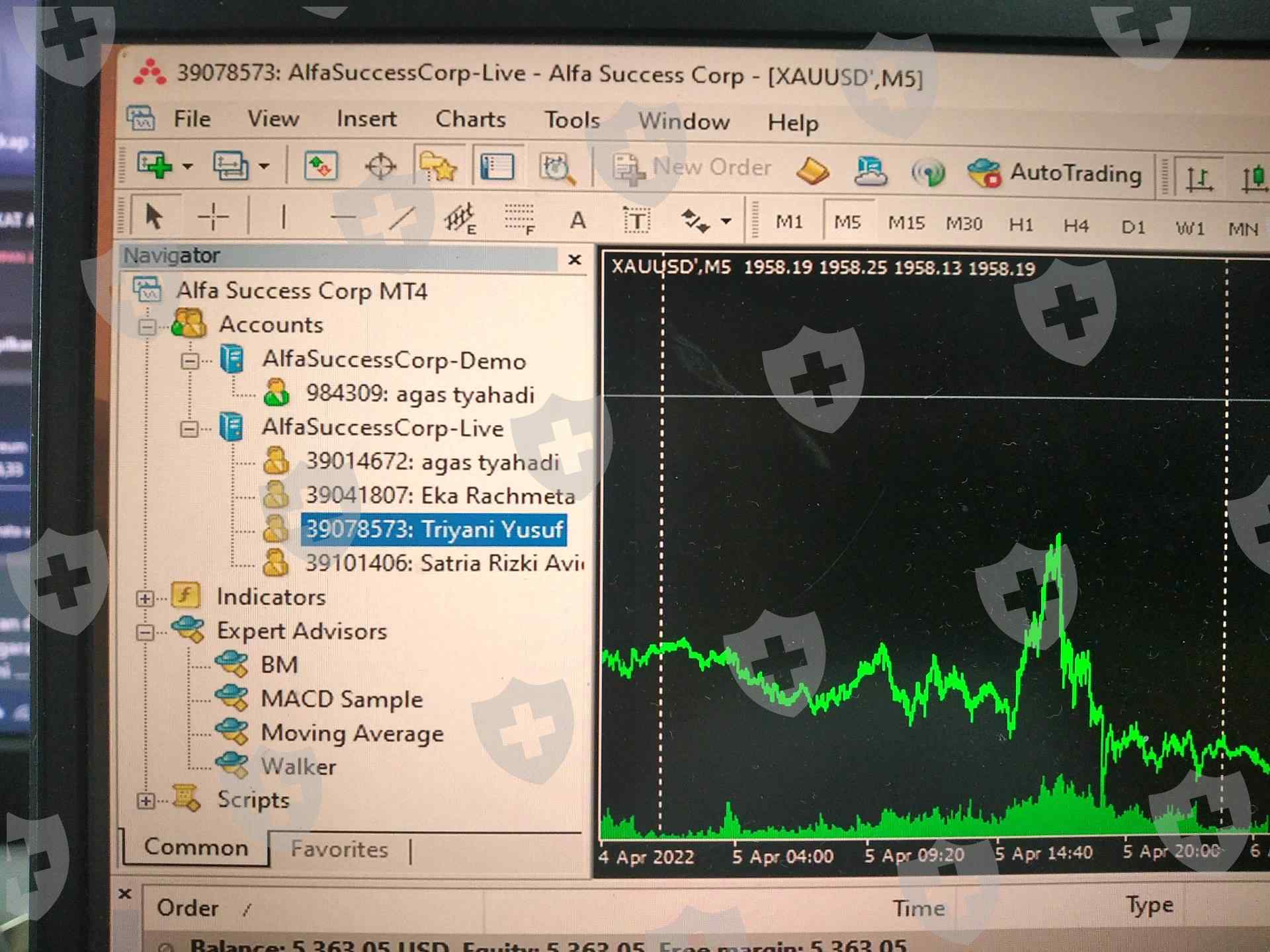
Task: Select the Crosshair drawing tool
Action: pyautogui.click(x=213, y=216)
